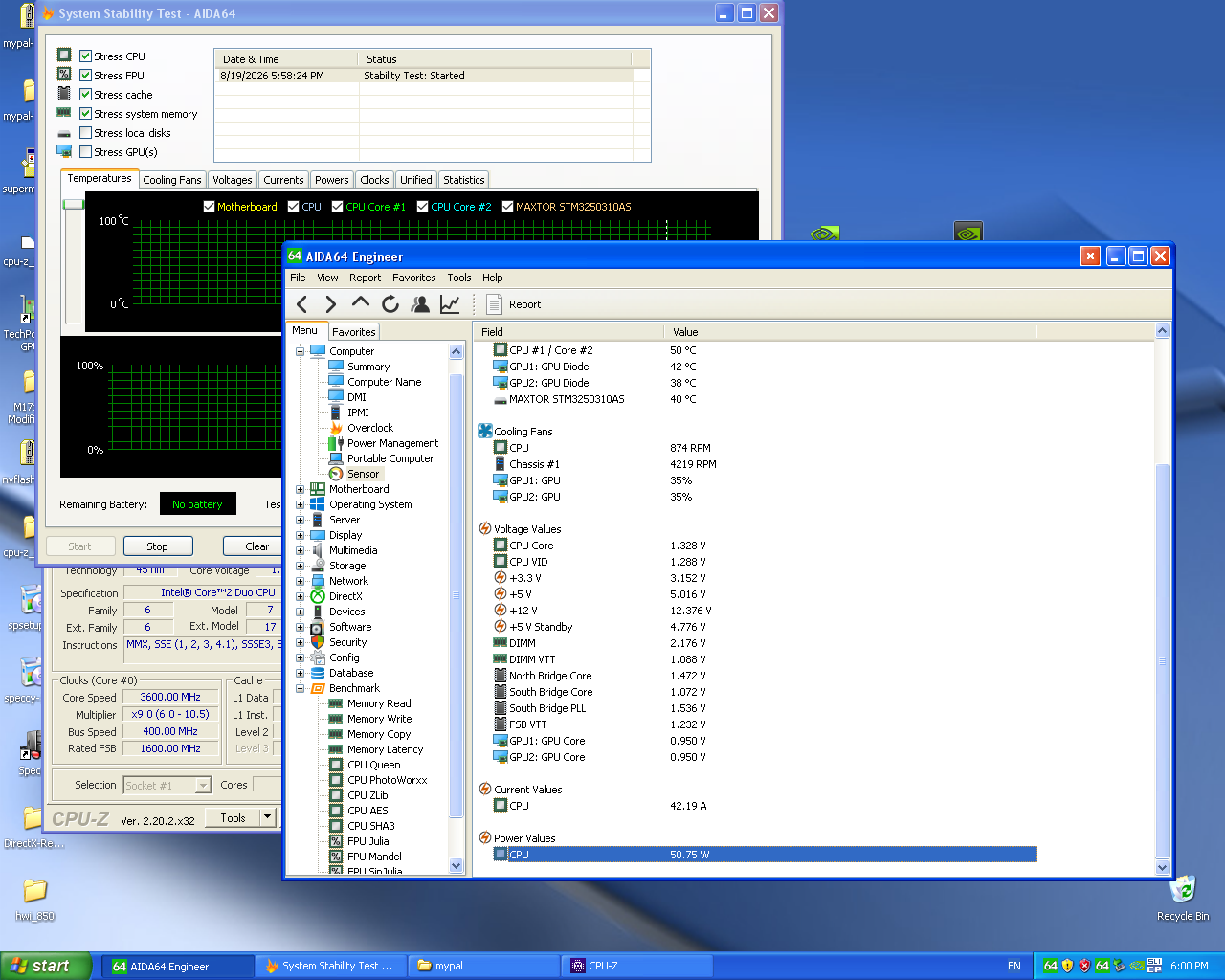The width and height of the screenshot is (1225, 980).
Task: Open FPU Julia benchmark
Action: [367, 841]
